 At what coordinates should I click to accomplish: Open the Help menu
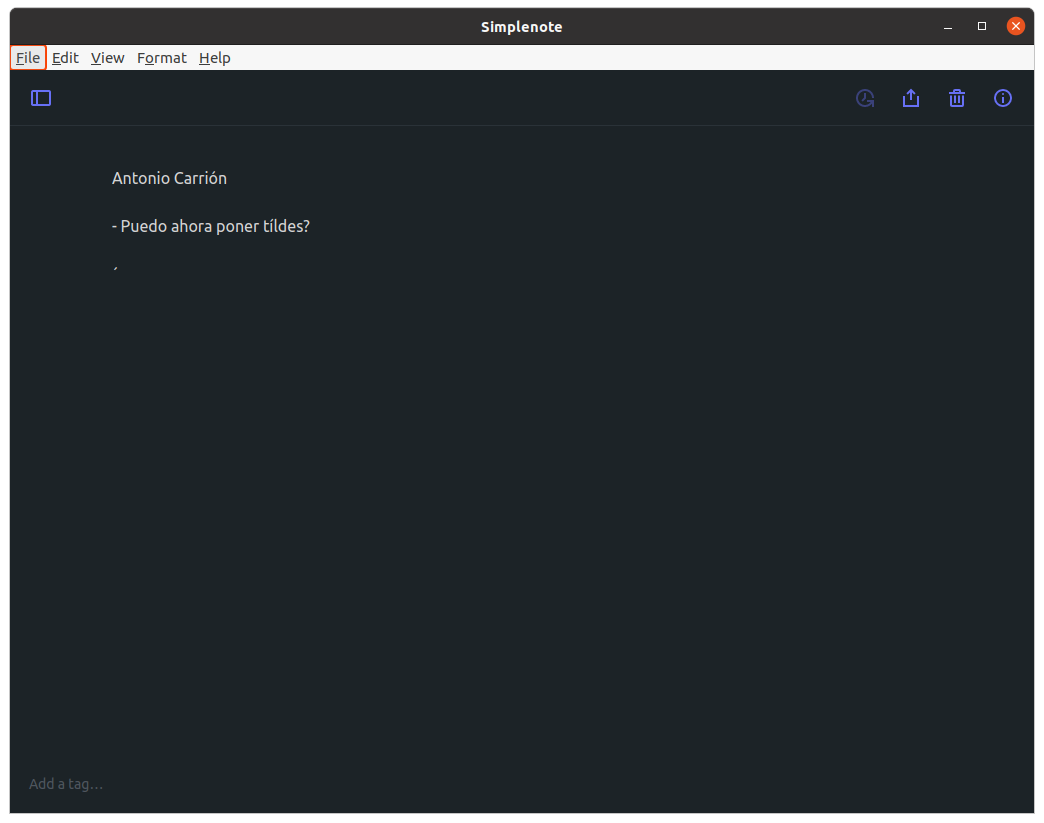214,57
